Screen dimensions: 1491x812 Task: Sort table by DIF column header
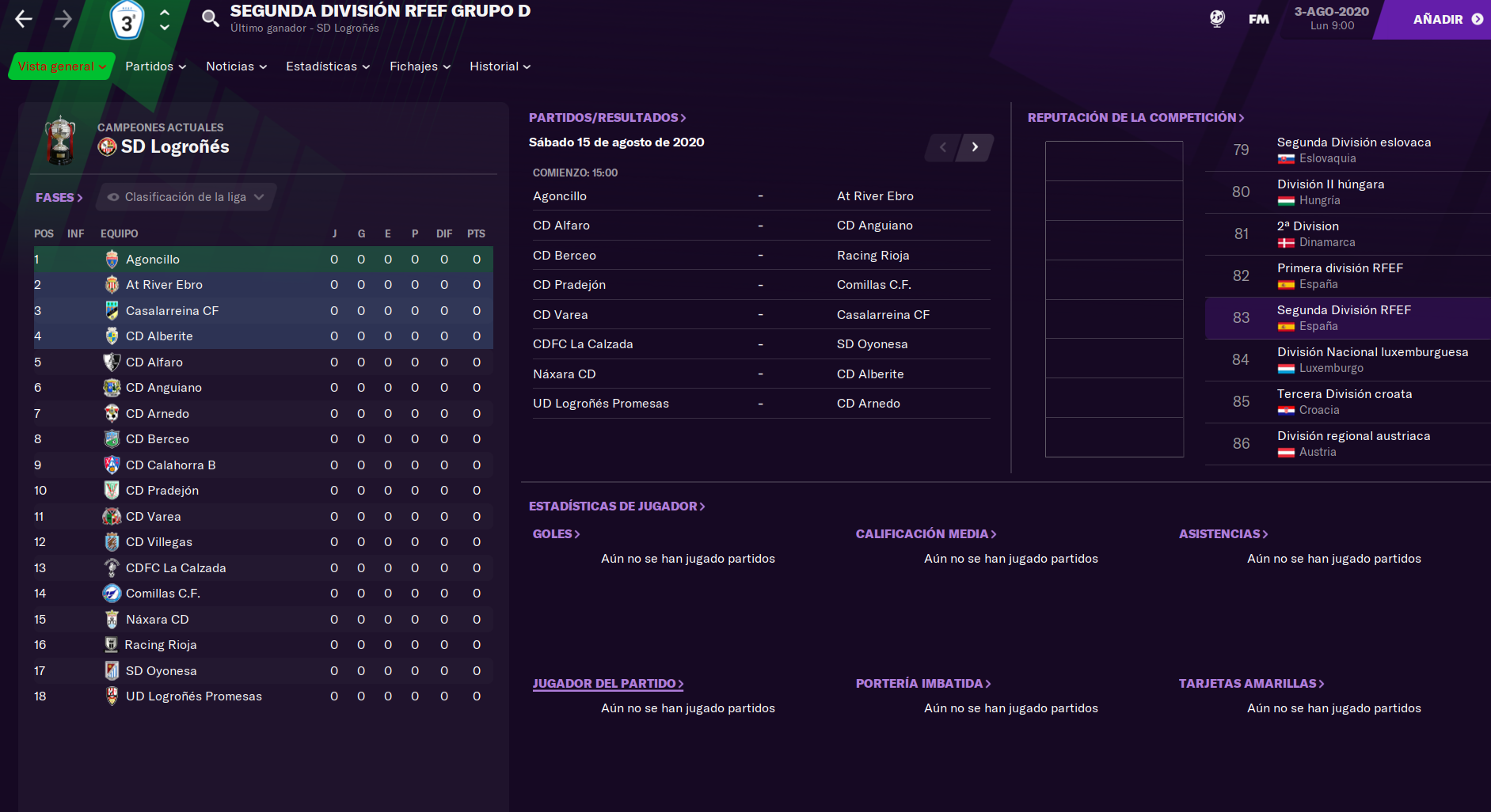[x=444, y=233]
